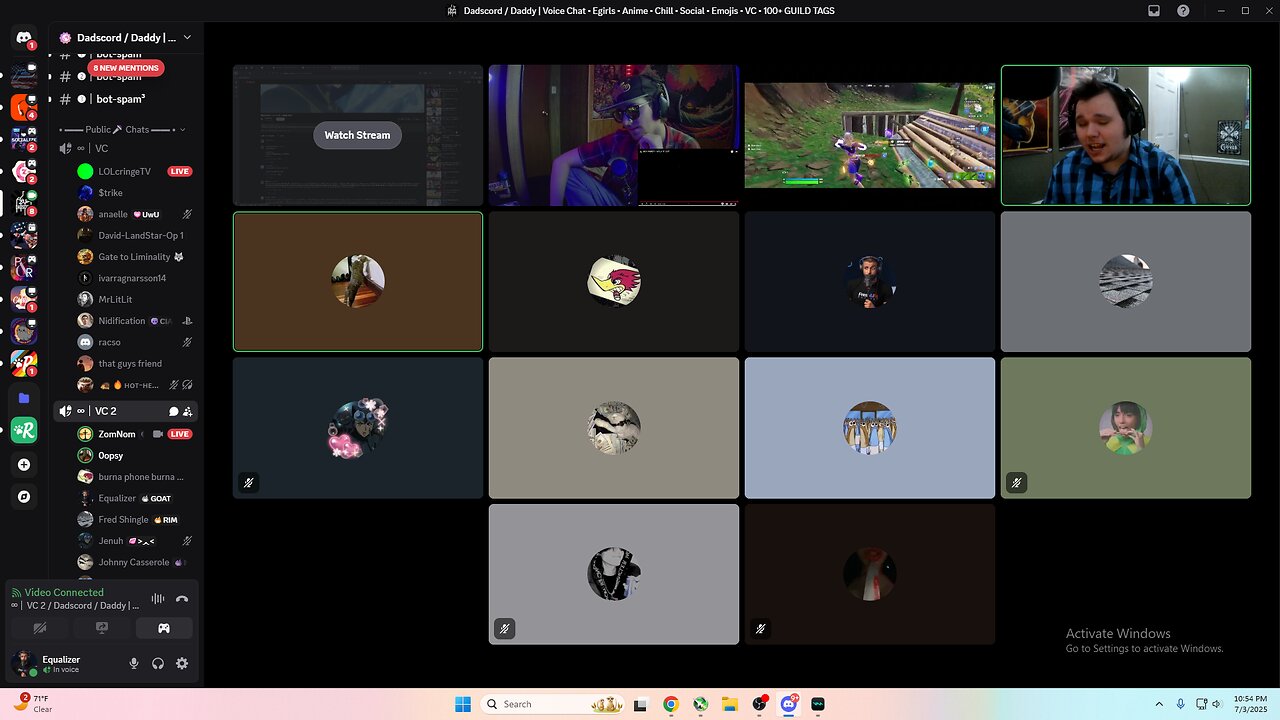Select the Woody Woodpecker avatar tile

pyautogui.click(x=614, y=281)
